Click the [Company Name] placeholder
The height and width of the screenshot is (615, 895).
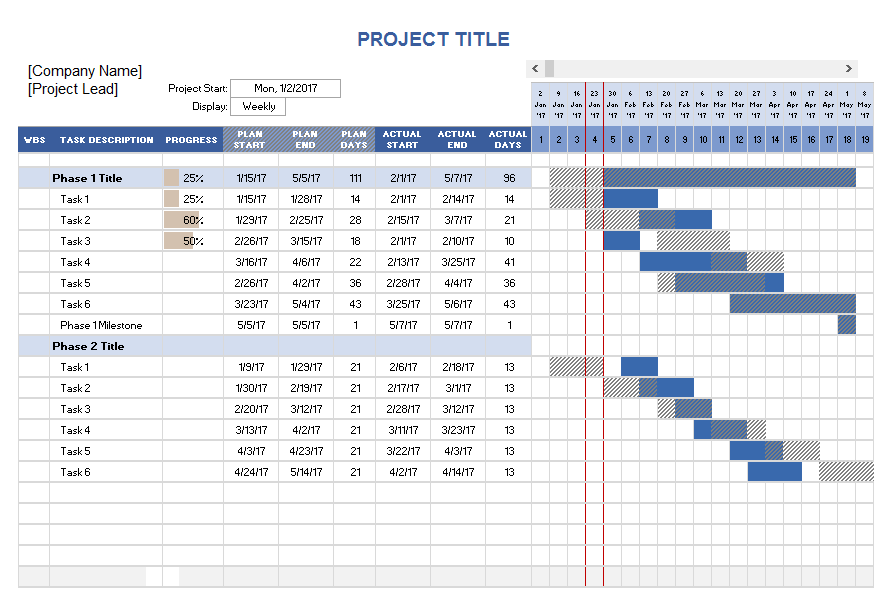[x=85, y=71]
